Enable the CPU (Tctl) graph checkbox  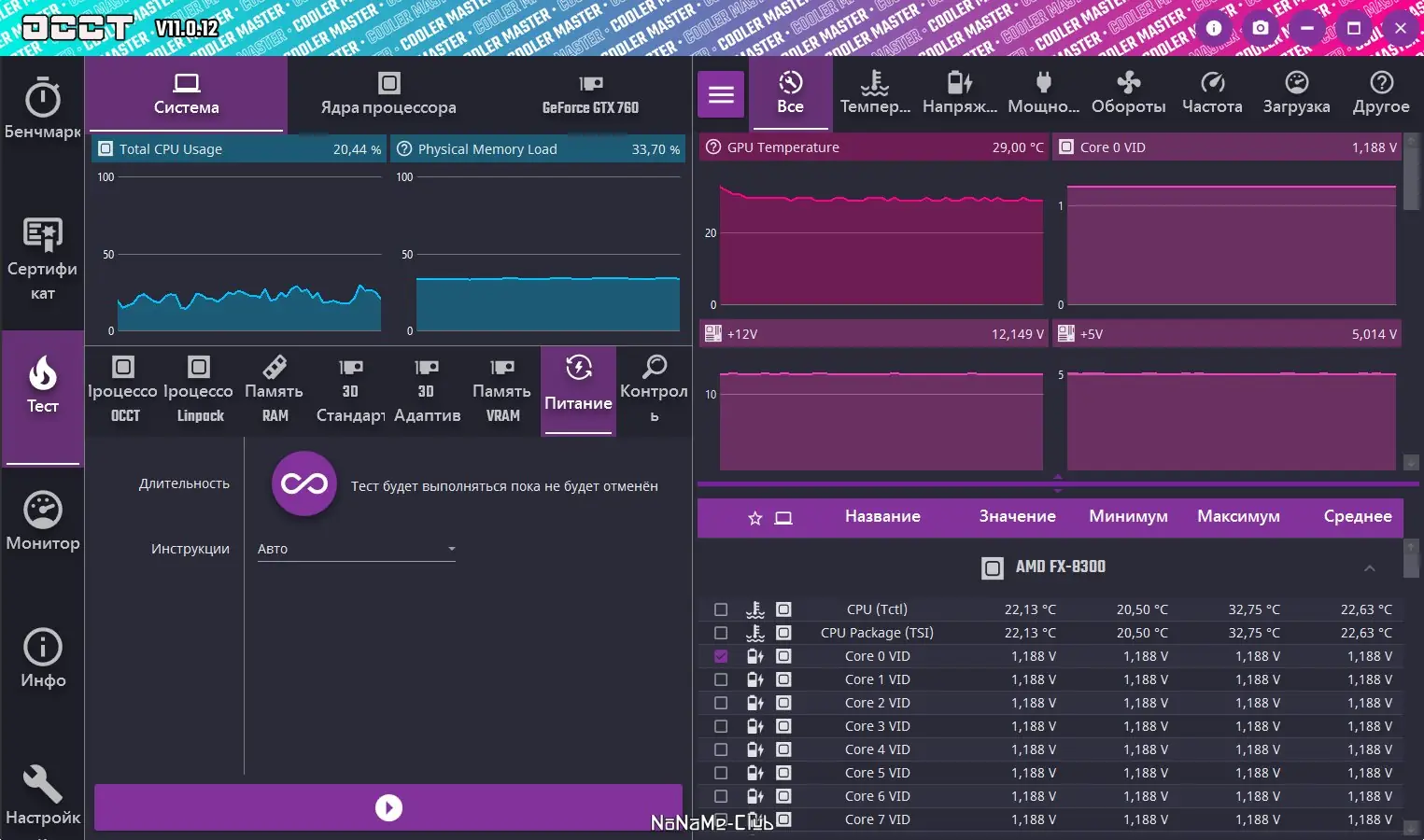721,609
